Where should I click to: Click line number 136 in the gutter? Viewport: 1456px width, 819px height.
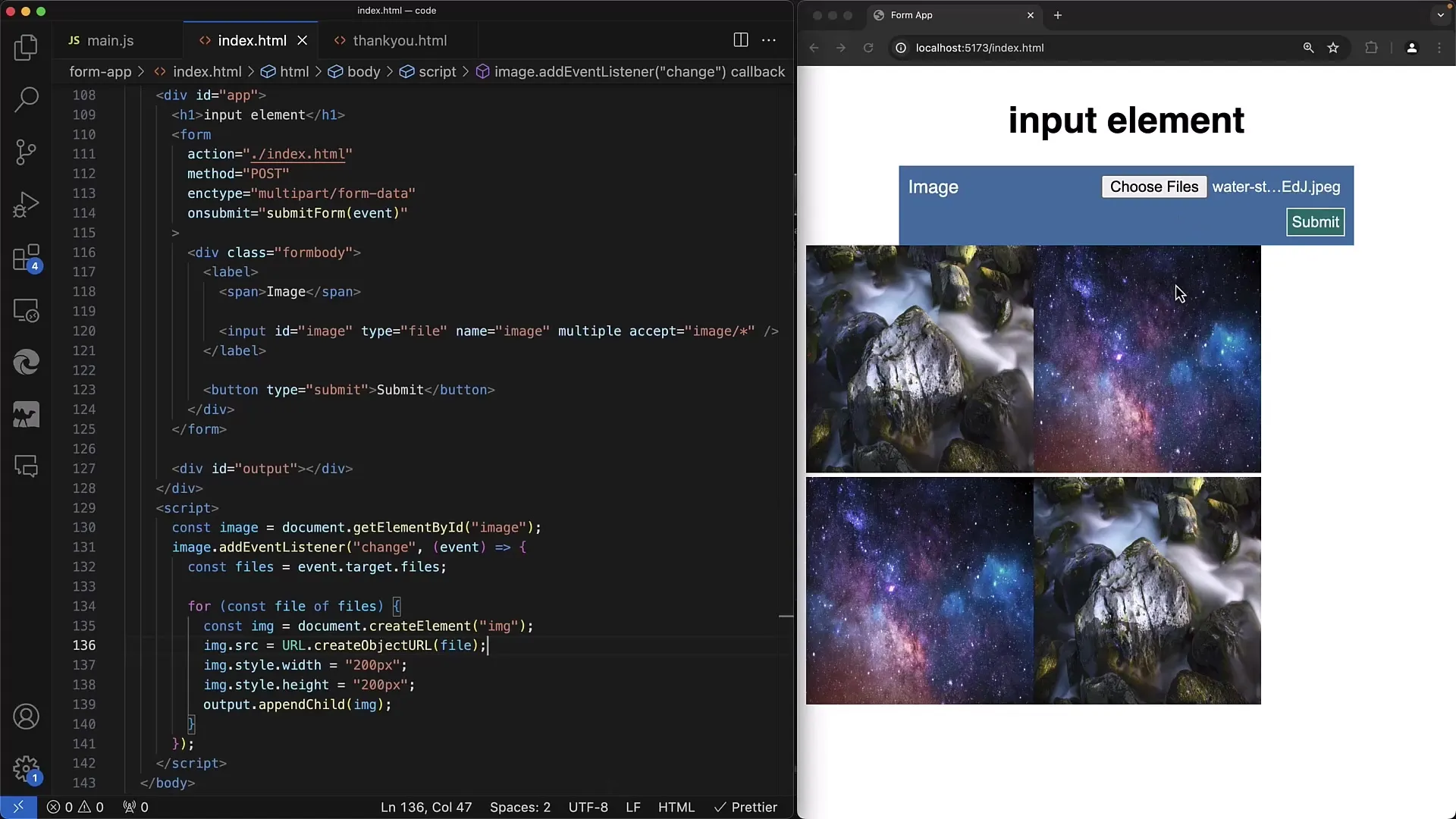pos(84,645)
